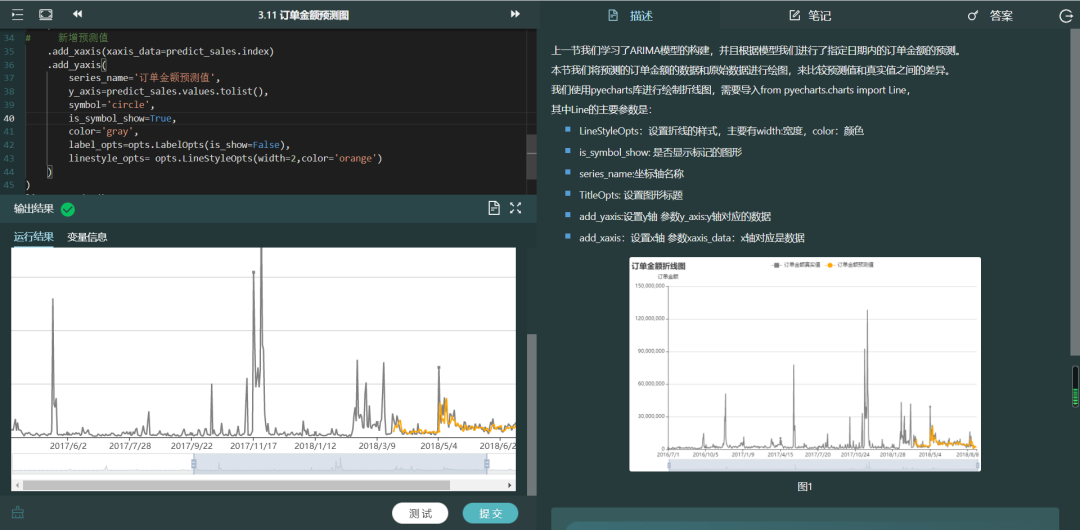Toggle 订单金额真实值 legend in example chart
The image size is (1080, 530).
pyautogui.click(x=797, y=265)
